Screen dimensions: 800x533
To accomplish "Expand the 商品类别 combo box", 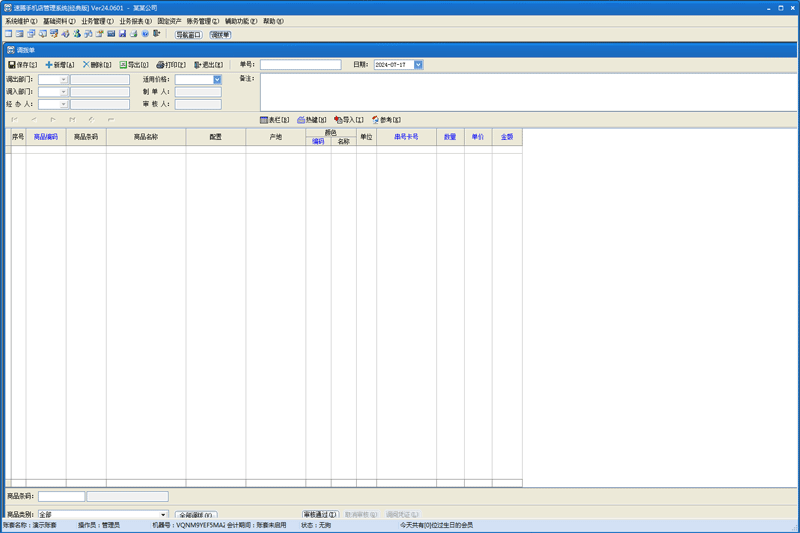I will 163,515.
